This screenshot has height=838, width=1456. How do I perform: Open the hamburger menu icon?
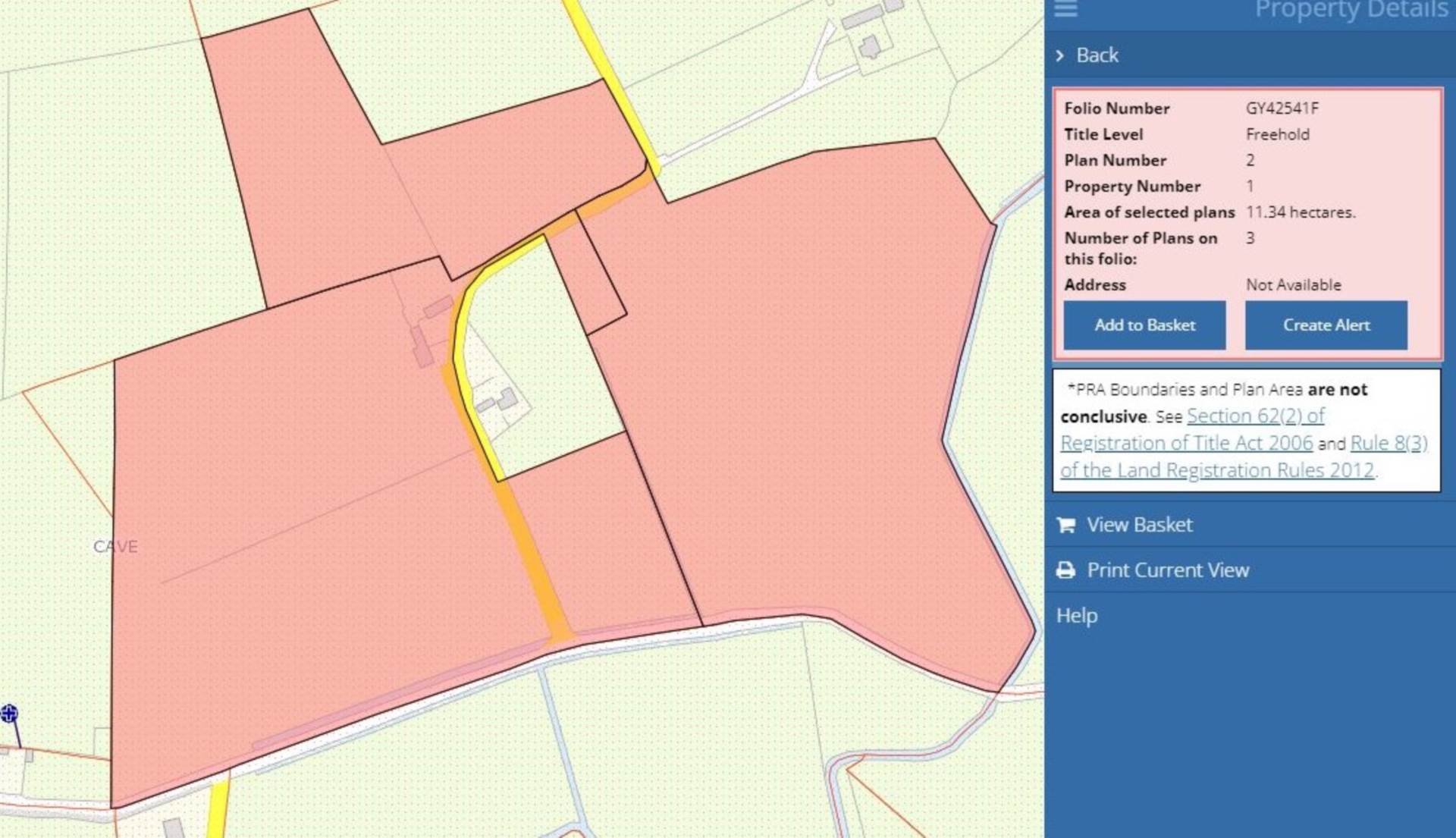click(x=1065, y=8)
